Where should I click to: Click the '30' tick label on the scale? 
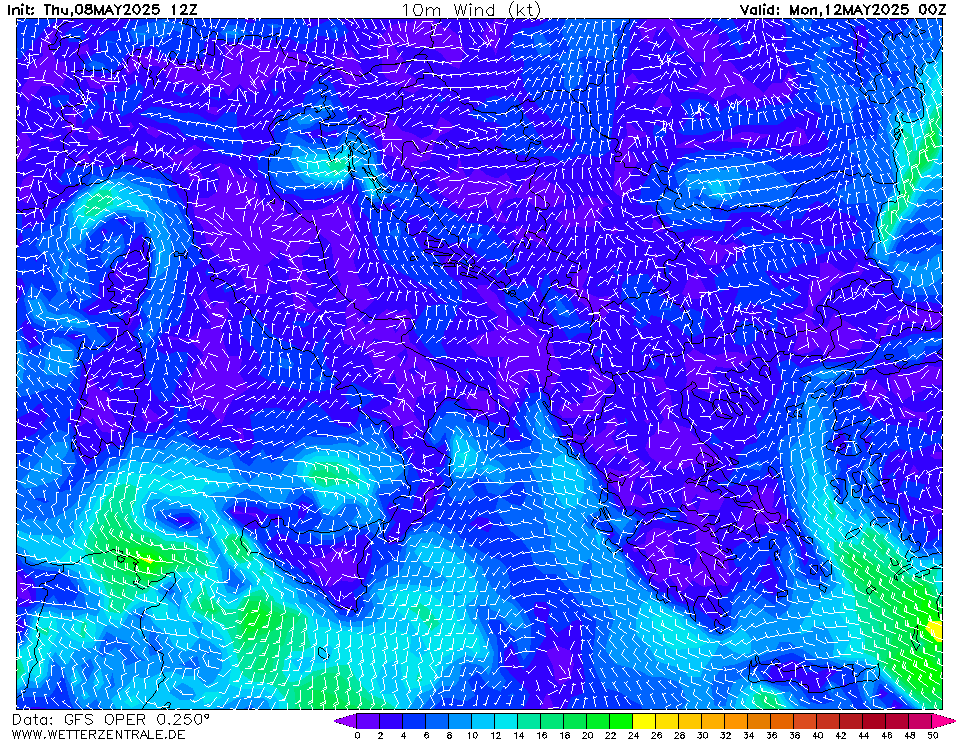point(702,735)
